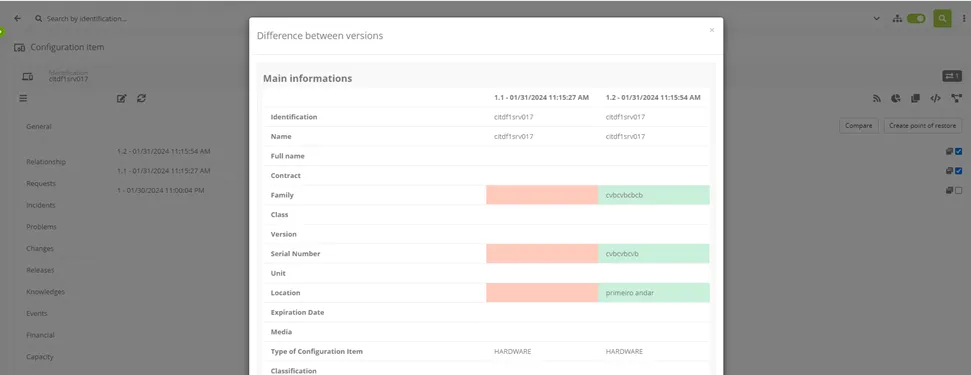Uncheck the version 1.1 checkbox
Image resolution: width=971 pixels, height=375 pixels.
point(959,171)
